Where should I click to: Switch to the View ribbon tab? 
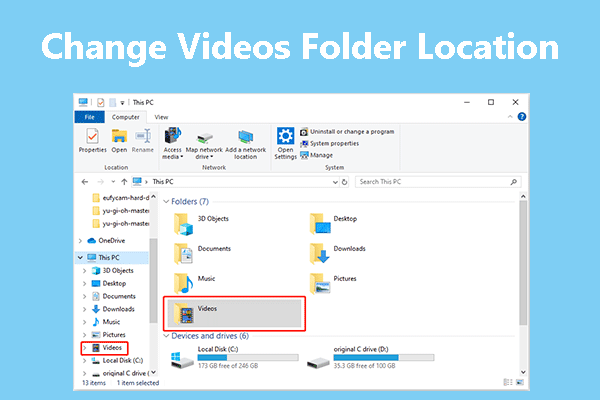(162, 116)
